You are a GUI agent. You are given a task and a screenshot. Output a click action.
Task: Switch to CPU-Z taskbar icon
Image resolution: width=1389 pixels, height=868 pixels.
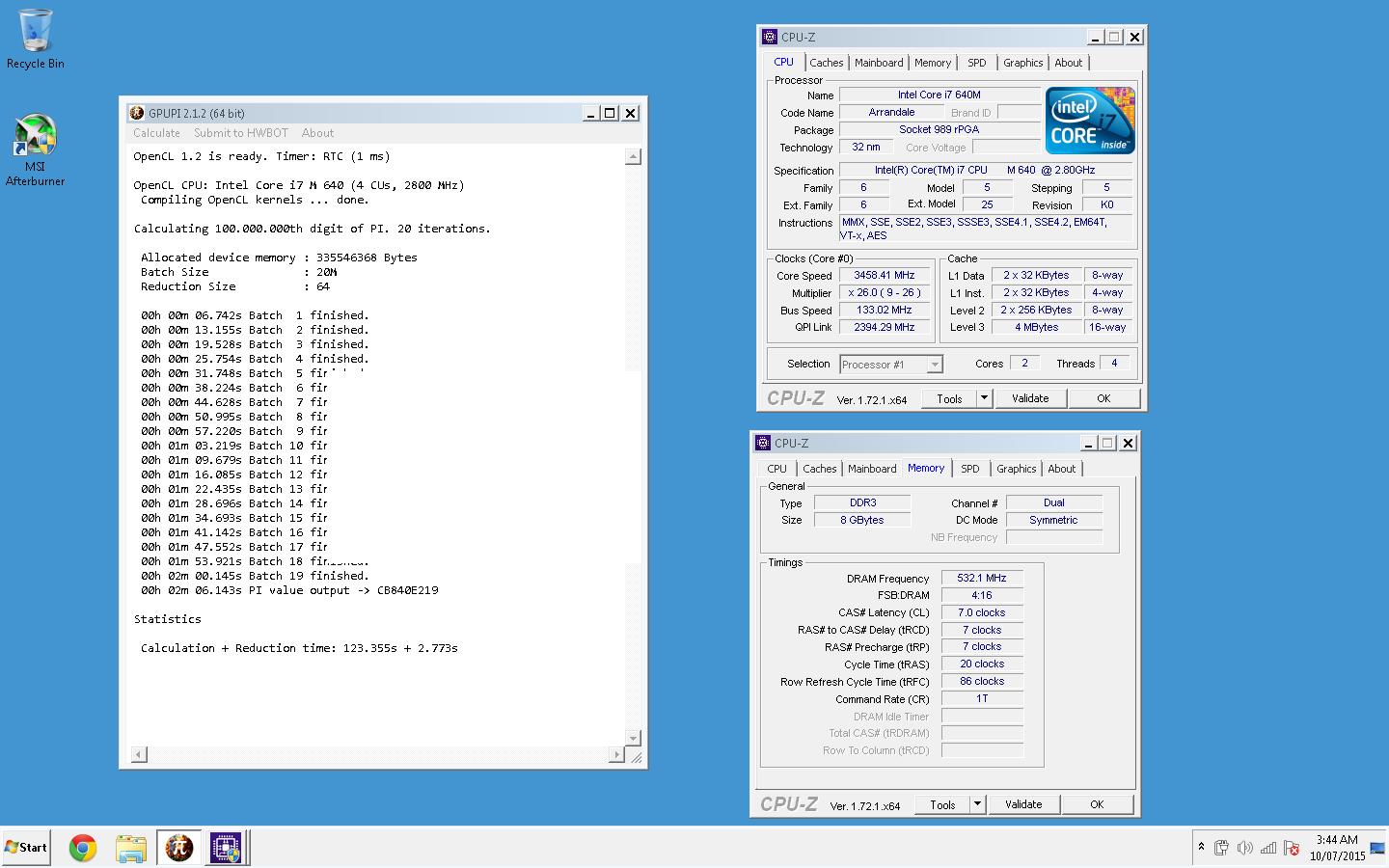(x=226, y=848)
